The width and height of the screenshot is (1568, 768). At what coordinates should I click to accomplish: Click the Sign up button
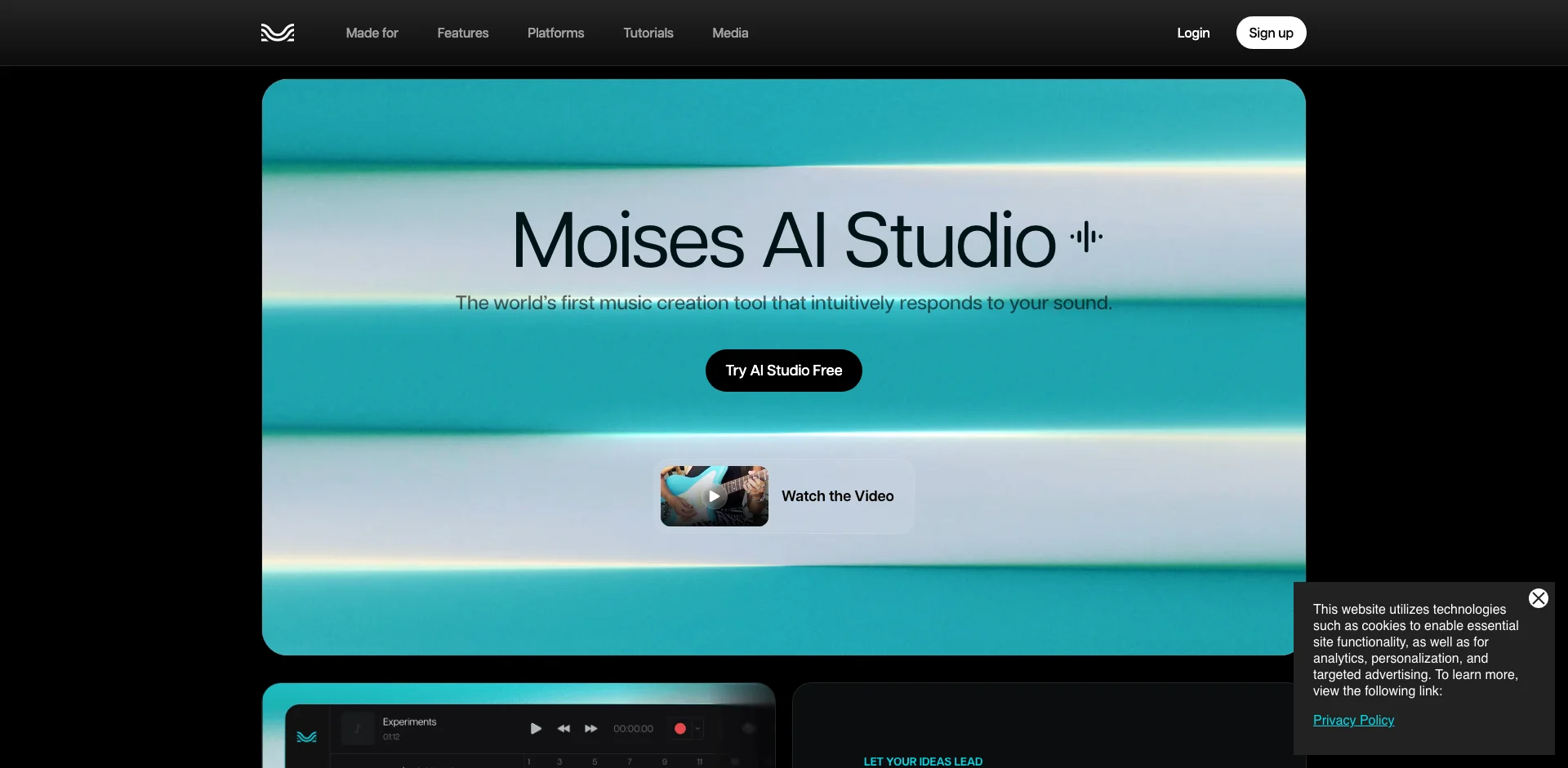coord(1271,33)
